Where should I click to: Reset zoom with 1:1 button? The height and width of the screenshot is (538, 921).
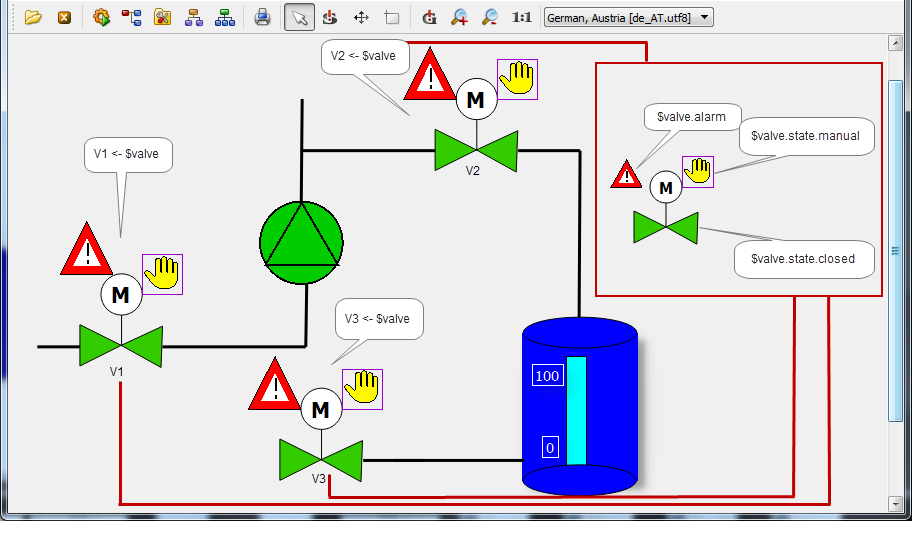click(x=521, y=17)
